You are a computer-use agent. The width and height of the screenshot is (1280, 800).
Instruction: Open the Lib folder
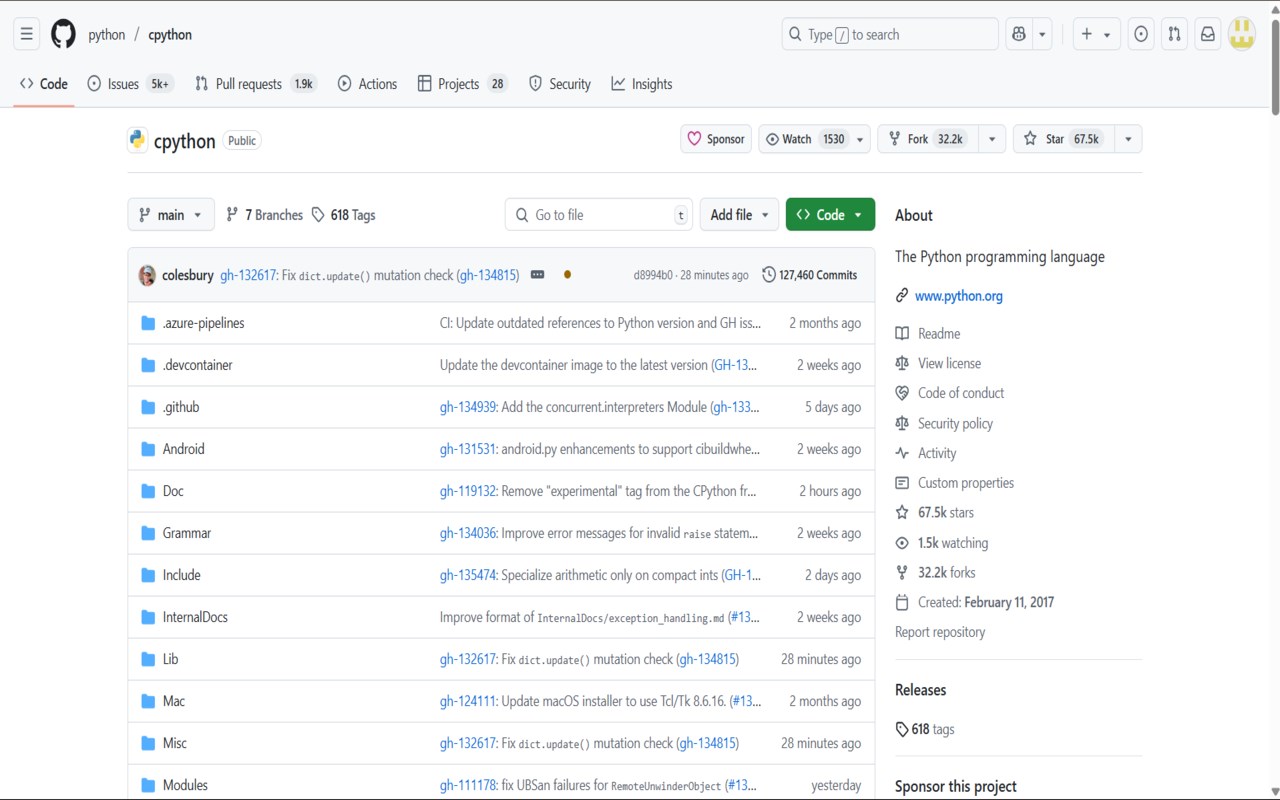click(x=170, y=659)
